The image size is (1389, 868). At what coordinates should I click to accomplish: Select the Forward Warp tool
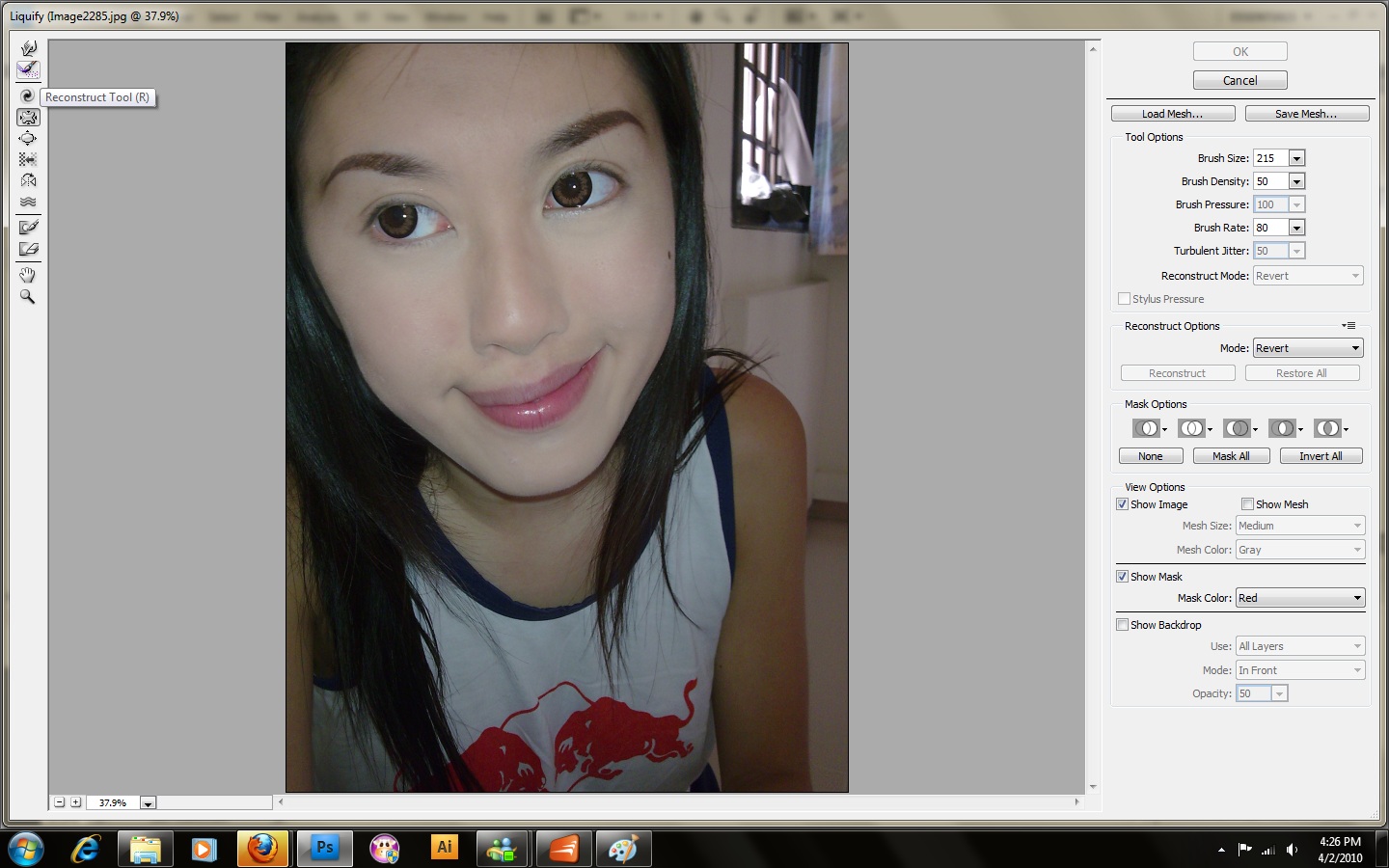(x=28, y=48)
